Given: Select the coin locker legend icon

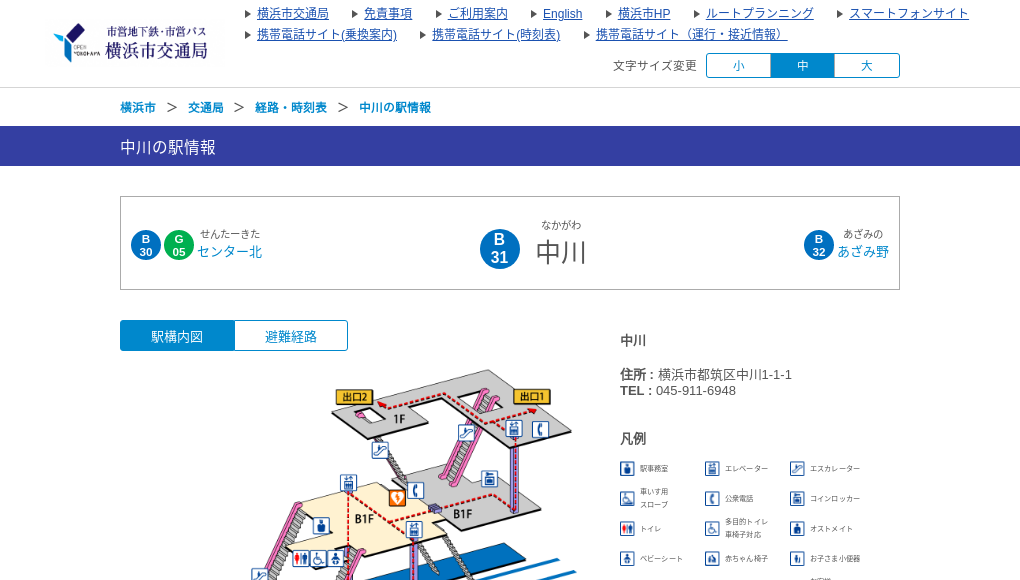Looking at the screenshot, I should (796, 499).
